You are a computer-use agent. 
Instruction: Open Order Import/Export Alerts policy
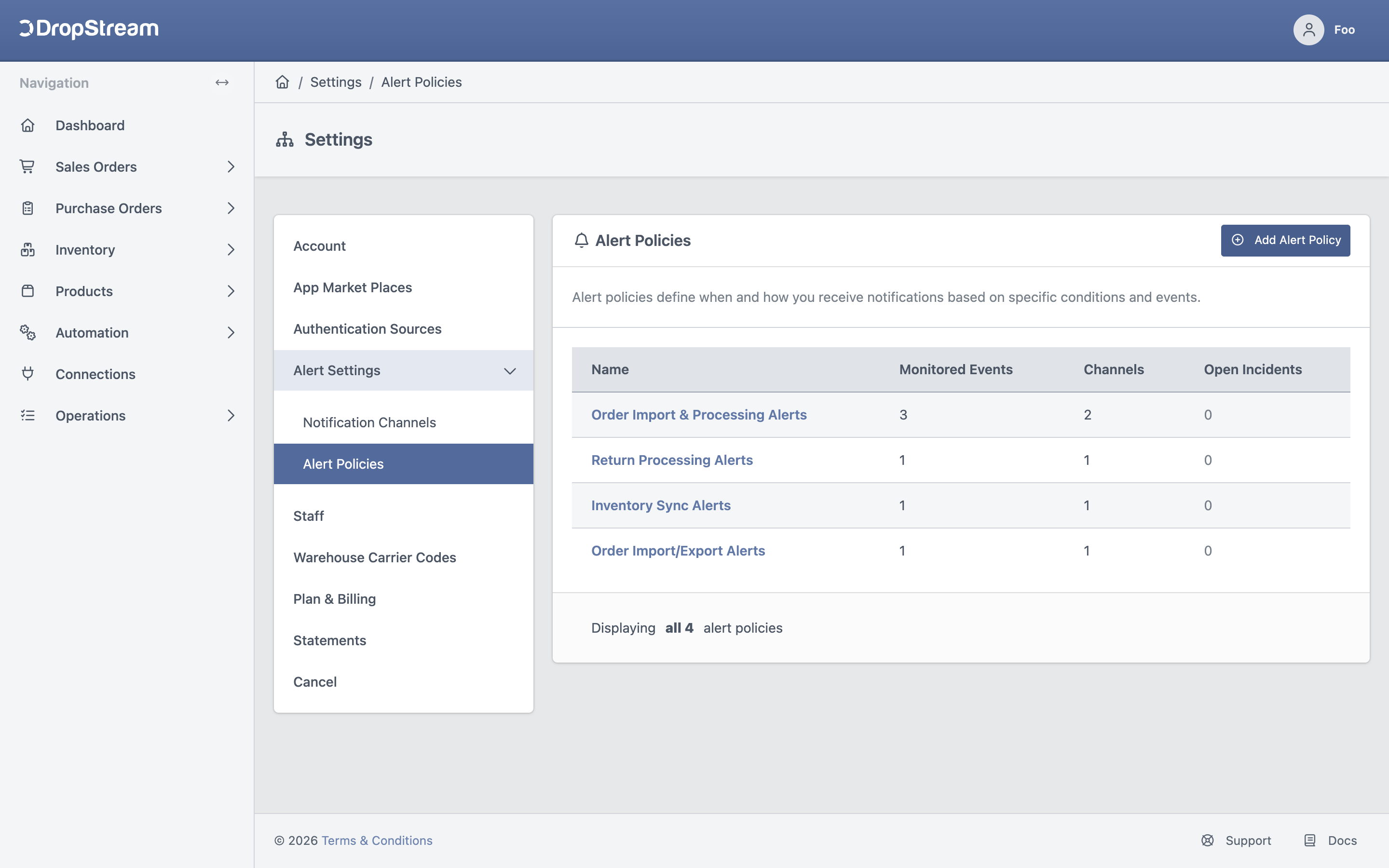click(x=678, y=551)
